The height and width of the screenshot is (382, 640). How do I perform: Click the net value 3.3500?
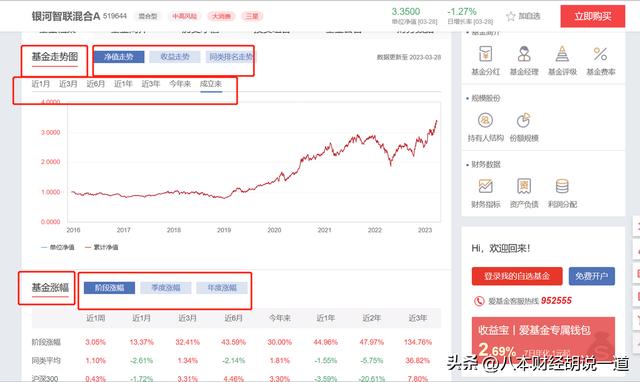(406, 11)
